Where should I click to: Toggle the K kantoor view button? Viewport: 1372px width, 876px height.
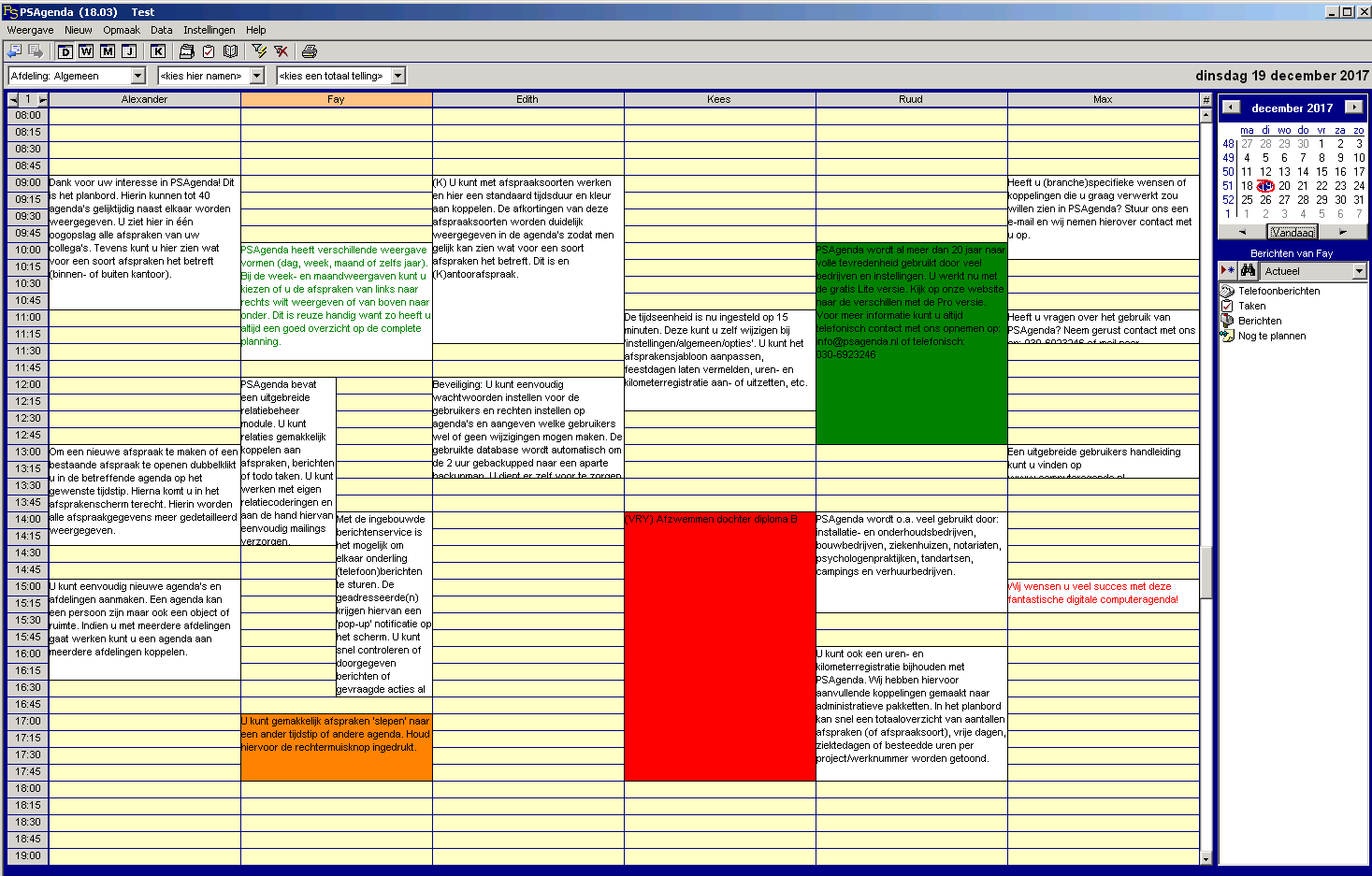(x=157, y=50)
